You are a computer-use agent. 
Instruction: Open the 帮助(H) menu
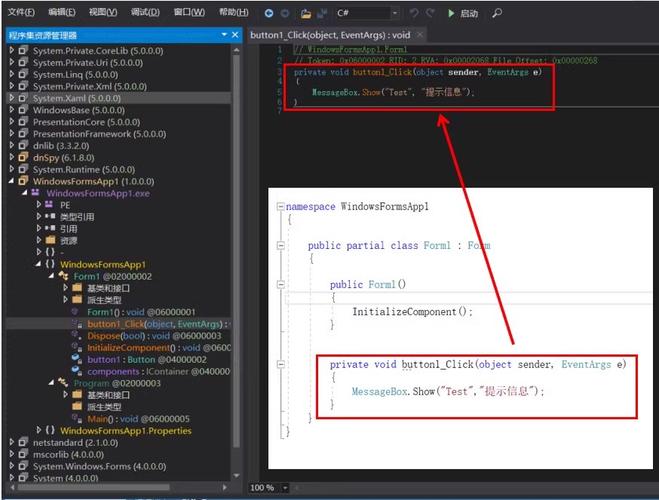click(234, 13)
